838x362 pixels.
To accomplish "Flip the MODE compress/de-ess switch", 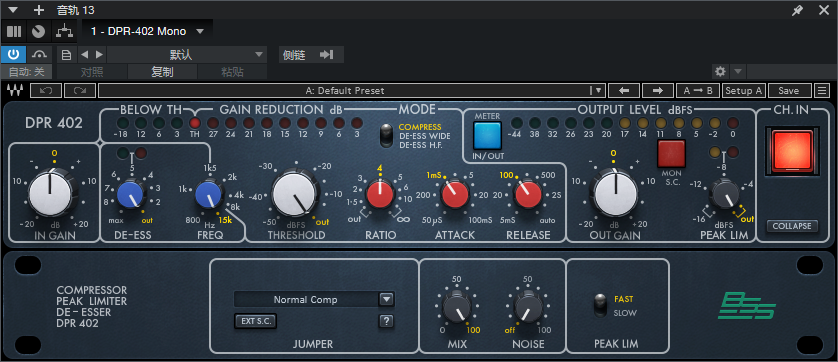I will [x=385, y=136].
